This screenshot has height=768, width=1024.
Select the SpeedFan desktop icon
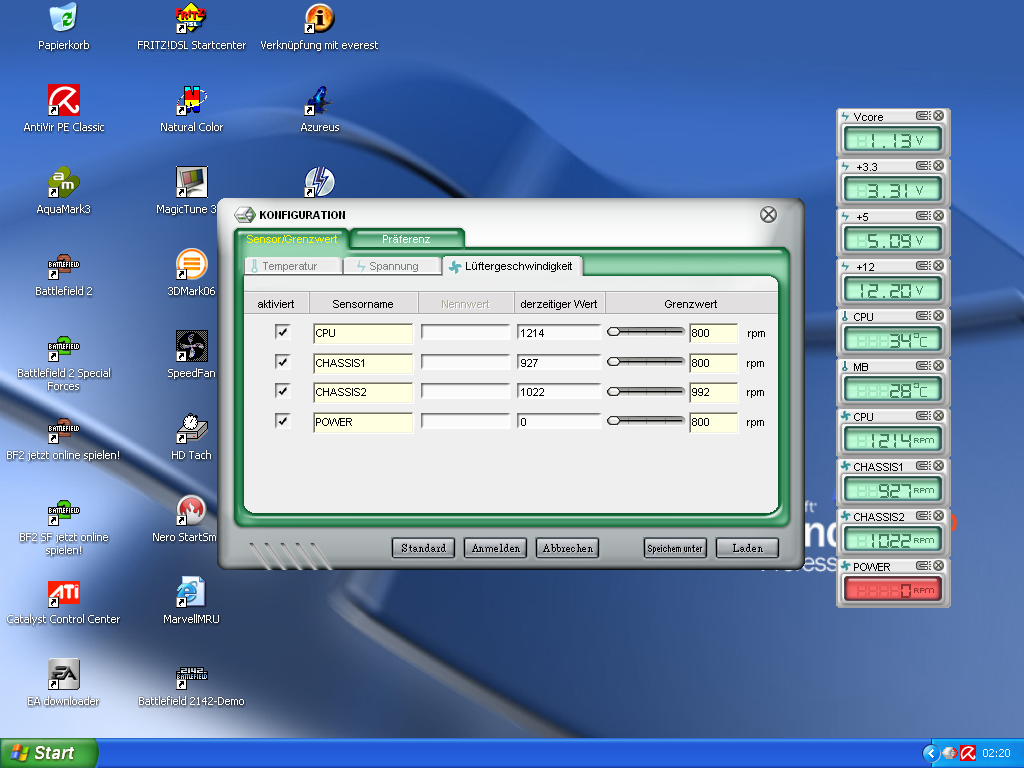click(x=191, y=355)
